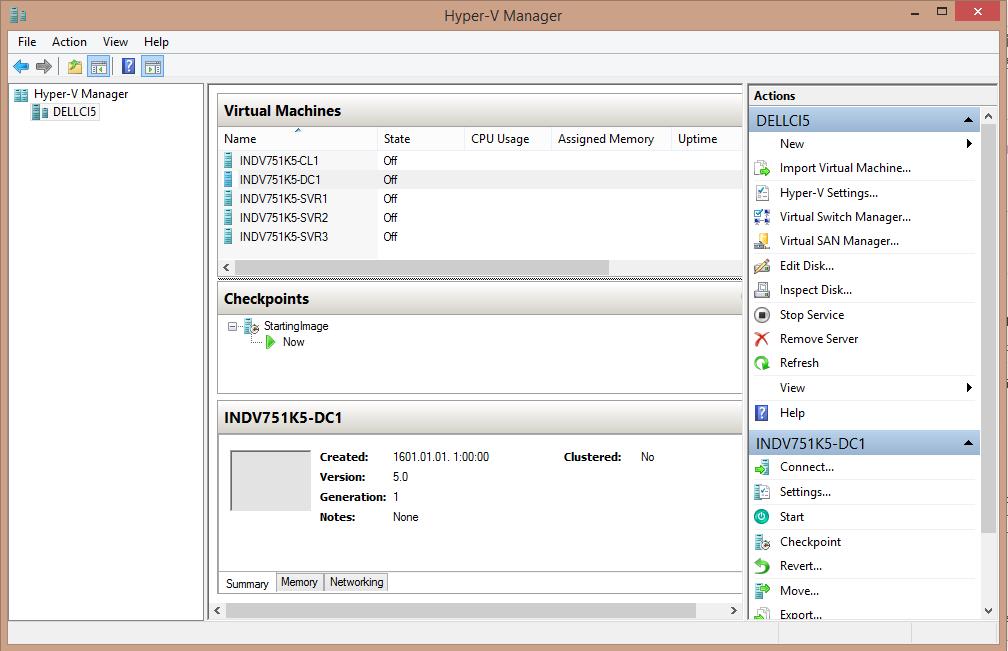Click the green Refresh icon

click(762, 363)
